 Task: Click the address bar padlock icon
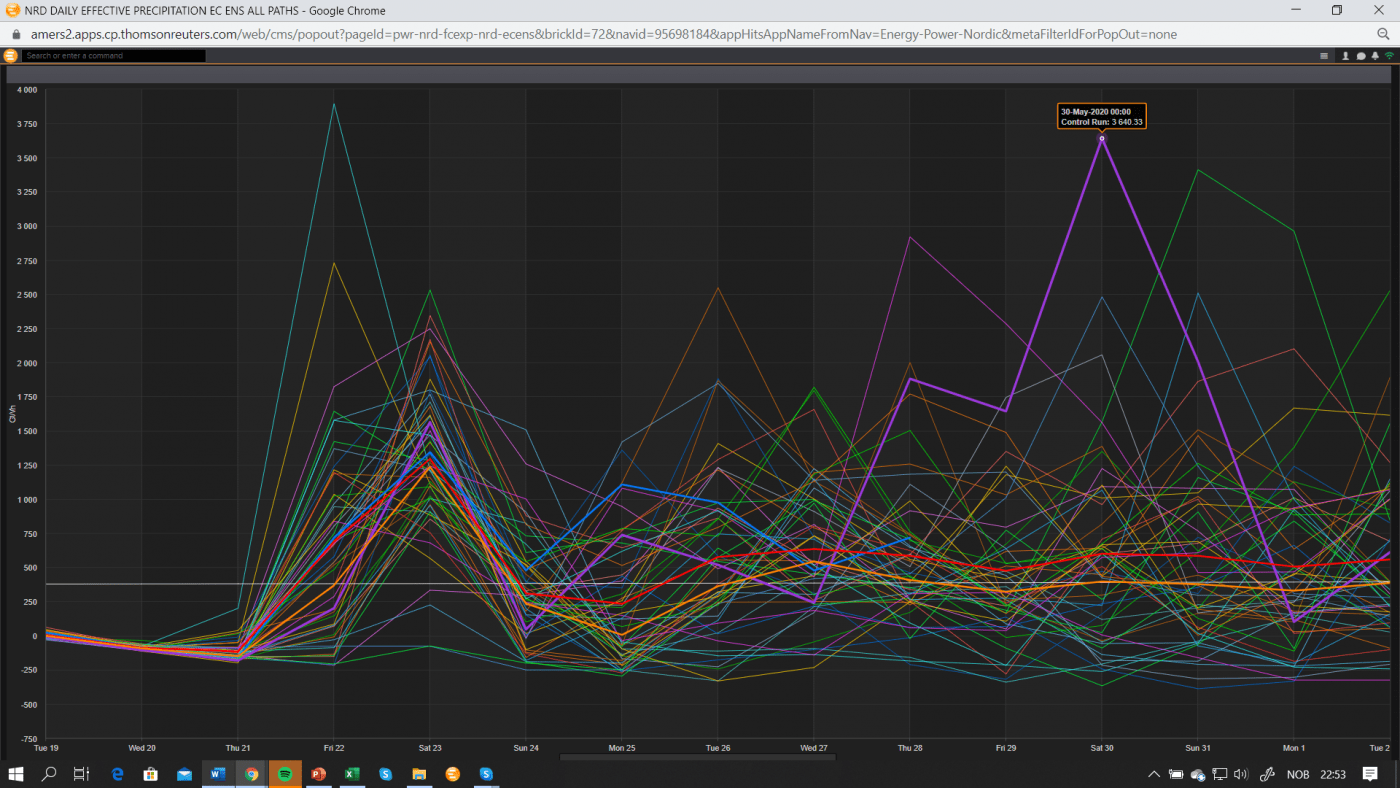(15, 34)
